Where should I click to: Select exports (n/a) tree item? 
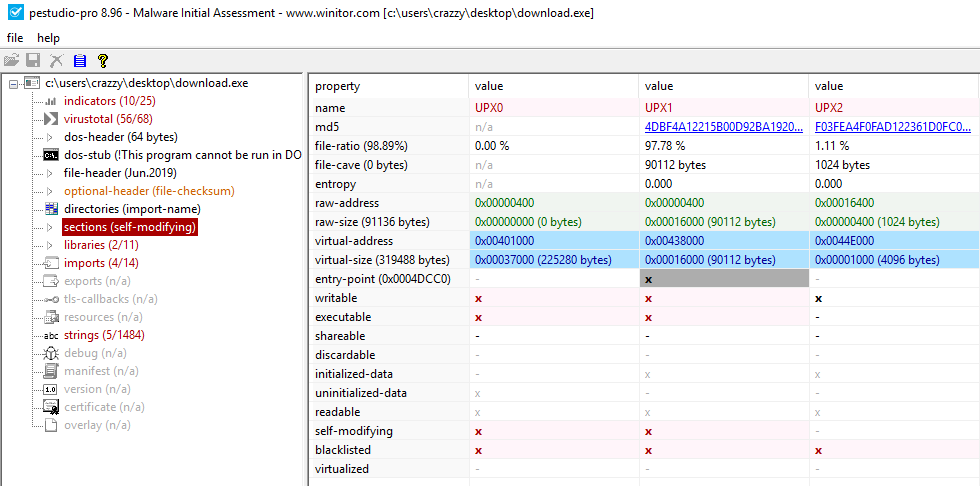[98, 281]
